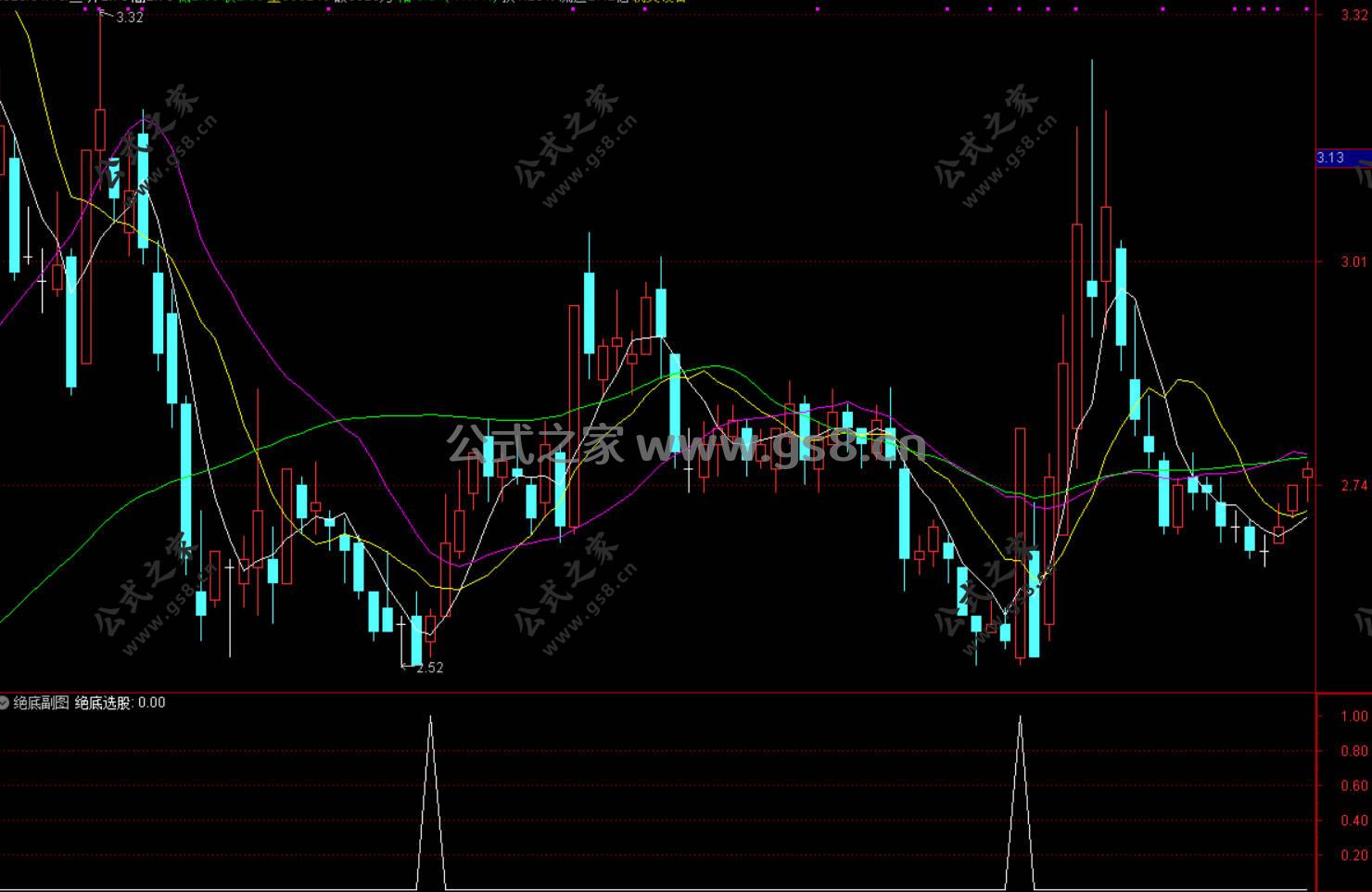Image resolution: width=1372 pixels, height=892 pixels.
Task: Click the 3.32 label at top of price axis
Action: point(1354,15)
